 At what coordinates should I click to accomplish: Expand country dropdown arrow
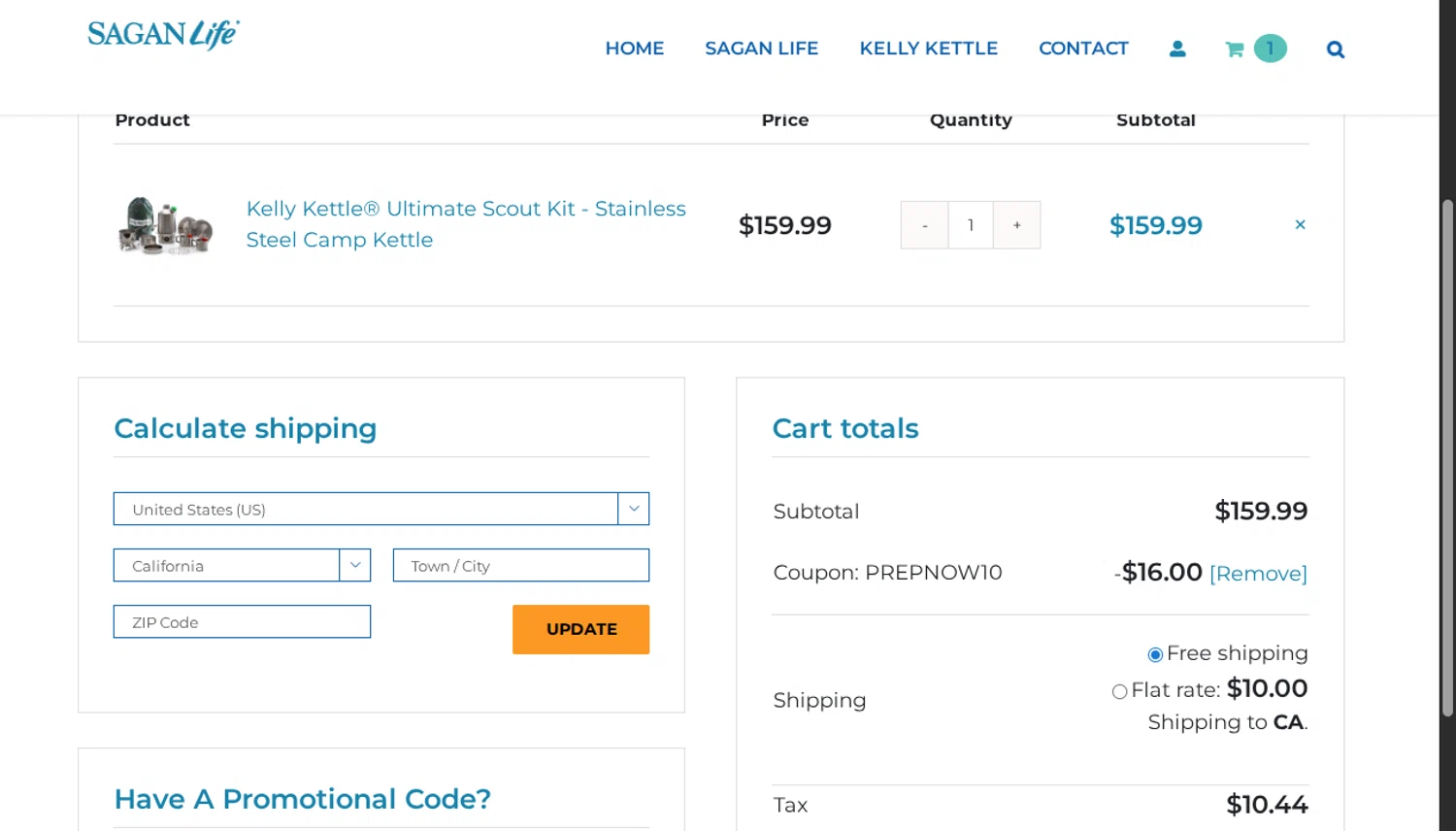[x=634, y=509]
